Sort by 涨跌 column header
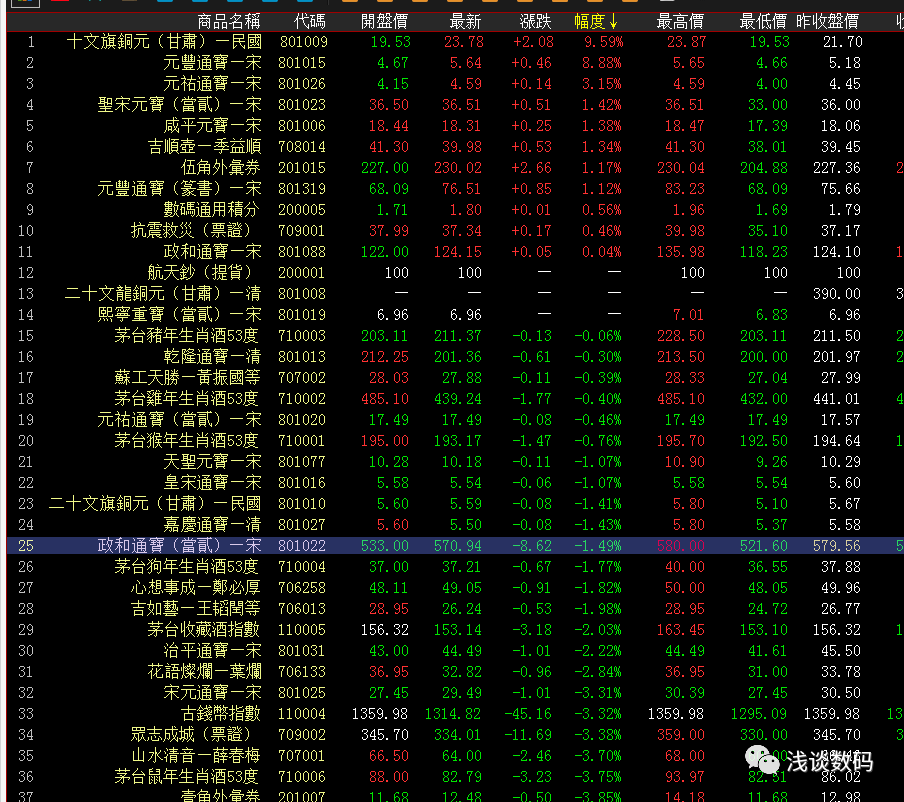This screenshot has height=802, width=904. [535, 22]
